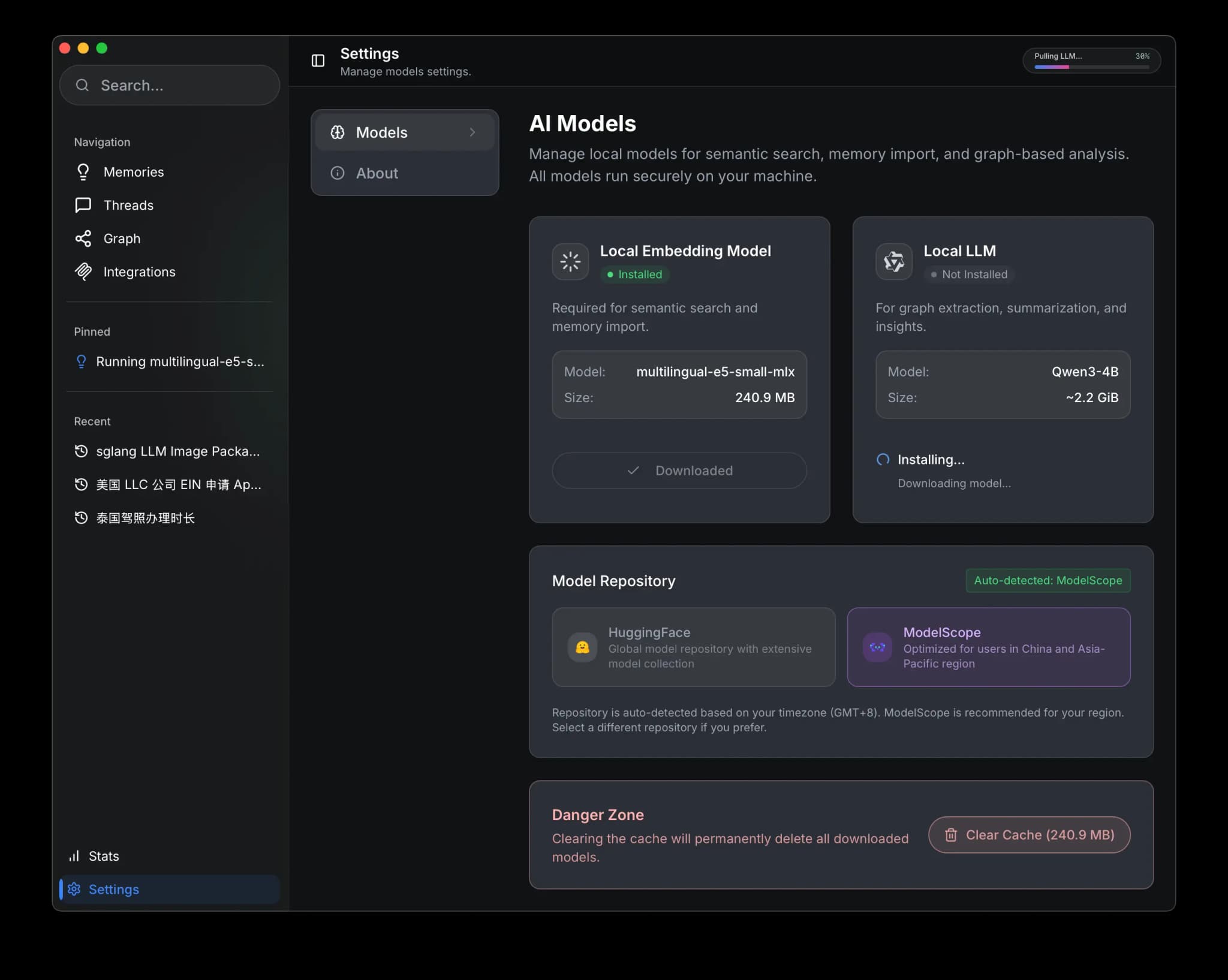
Task: Click the Graph share-nodes icon
Action: click(x=83, y=239)
